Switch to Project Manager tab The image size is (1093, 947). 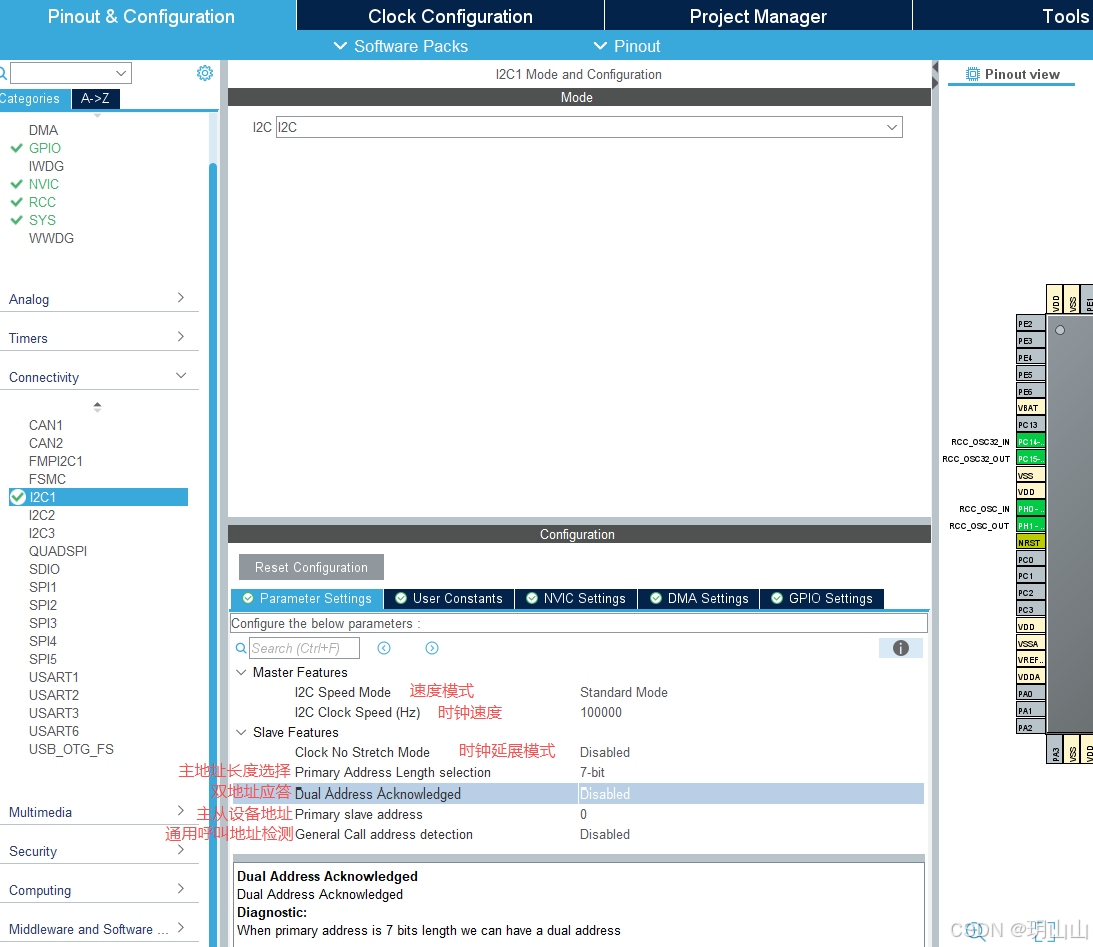[x=758, y=15]
